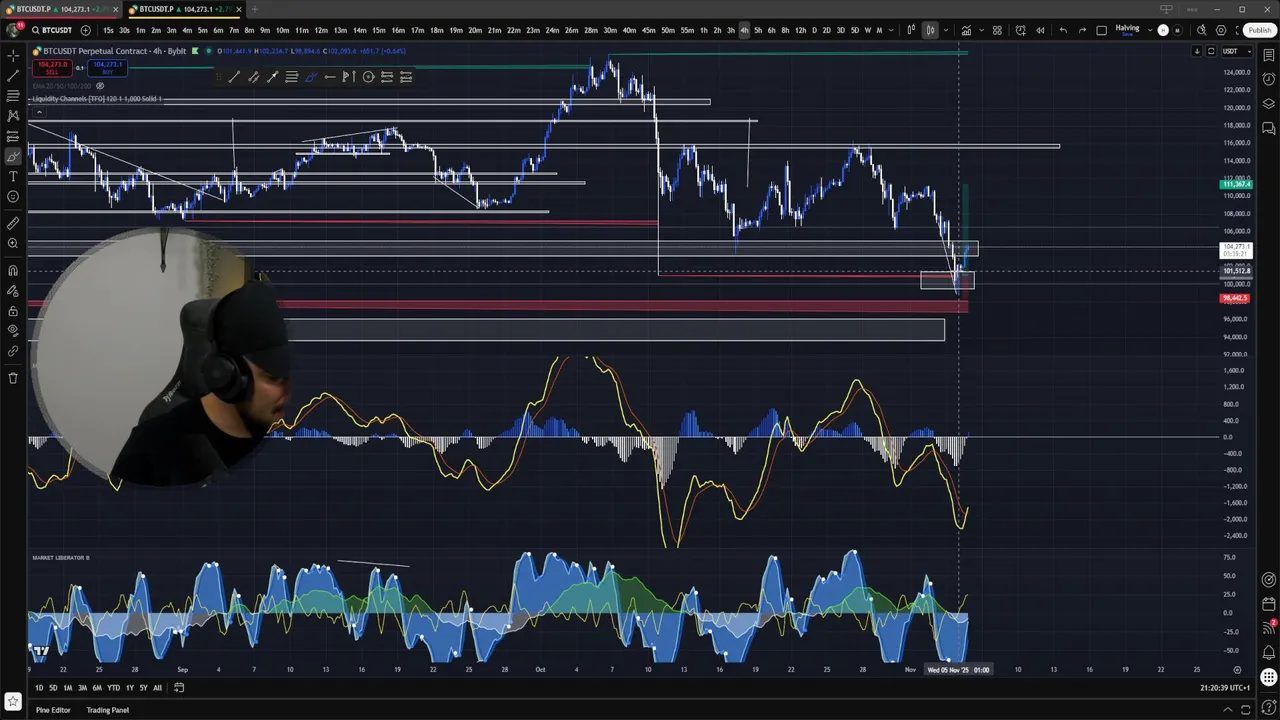Toggle EMA indicator visibility eye
The height and width of the screenshot is (720, 1280).
tap(100, 86)
